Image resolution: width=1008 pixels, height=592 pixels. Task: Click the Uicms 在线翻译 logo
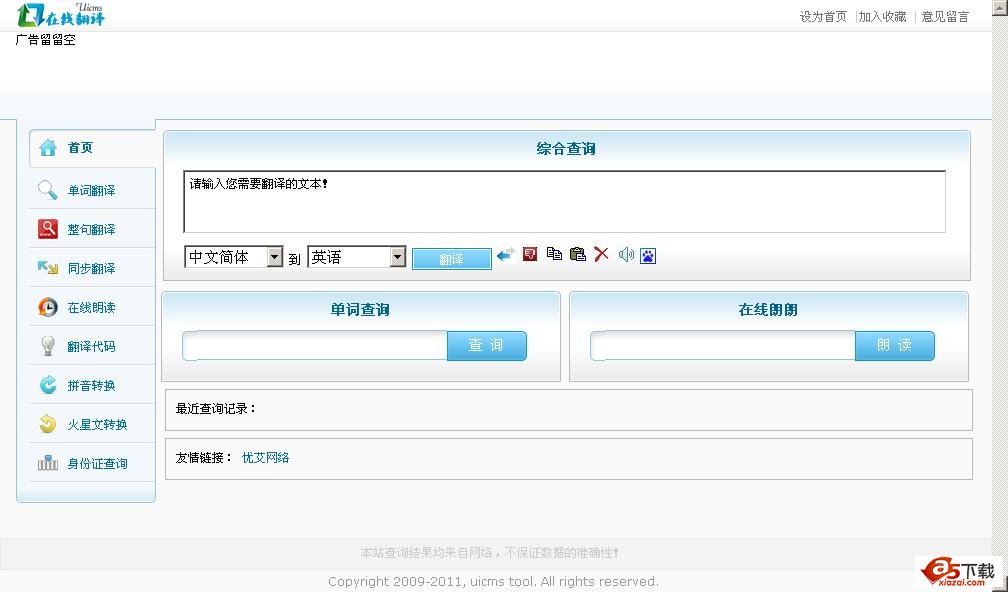[60, 15]
